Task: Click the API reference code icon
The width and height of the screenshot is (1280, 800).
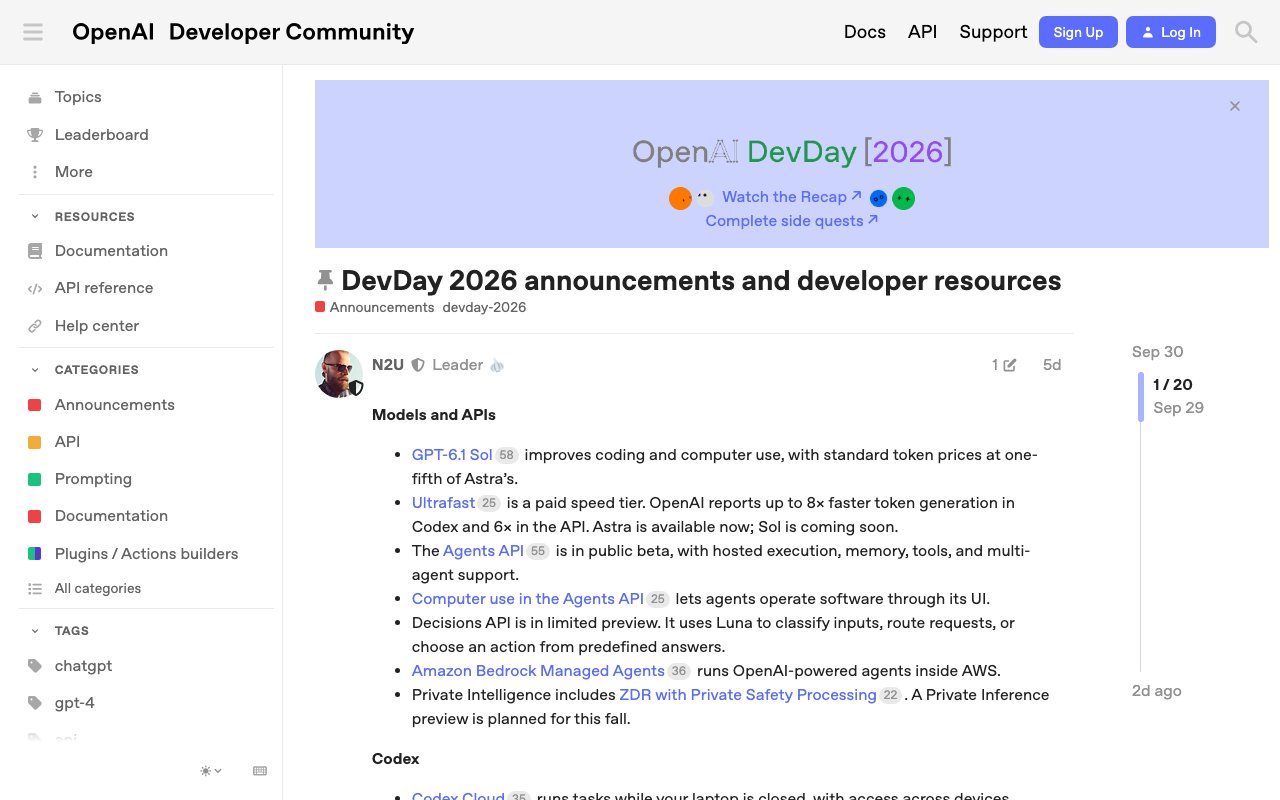Action: pos(35,288)
